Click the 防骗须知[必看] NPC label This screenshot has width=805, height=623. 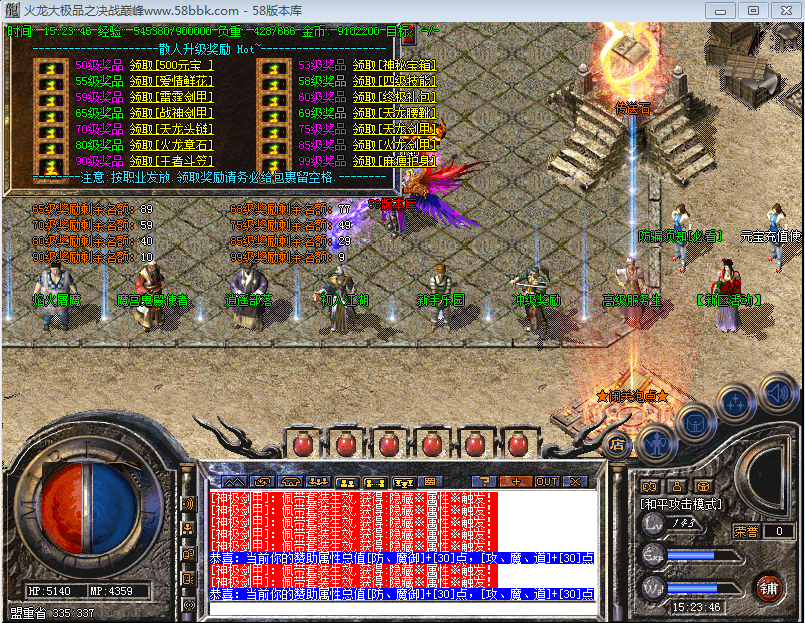680,236
